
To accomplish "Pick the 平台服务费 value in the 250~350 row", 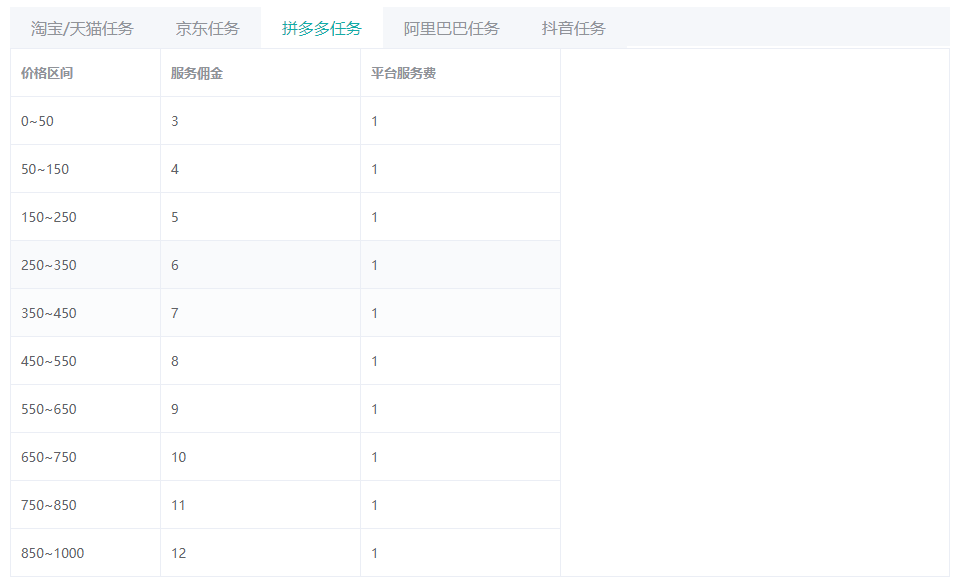I will (460, 265).
